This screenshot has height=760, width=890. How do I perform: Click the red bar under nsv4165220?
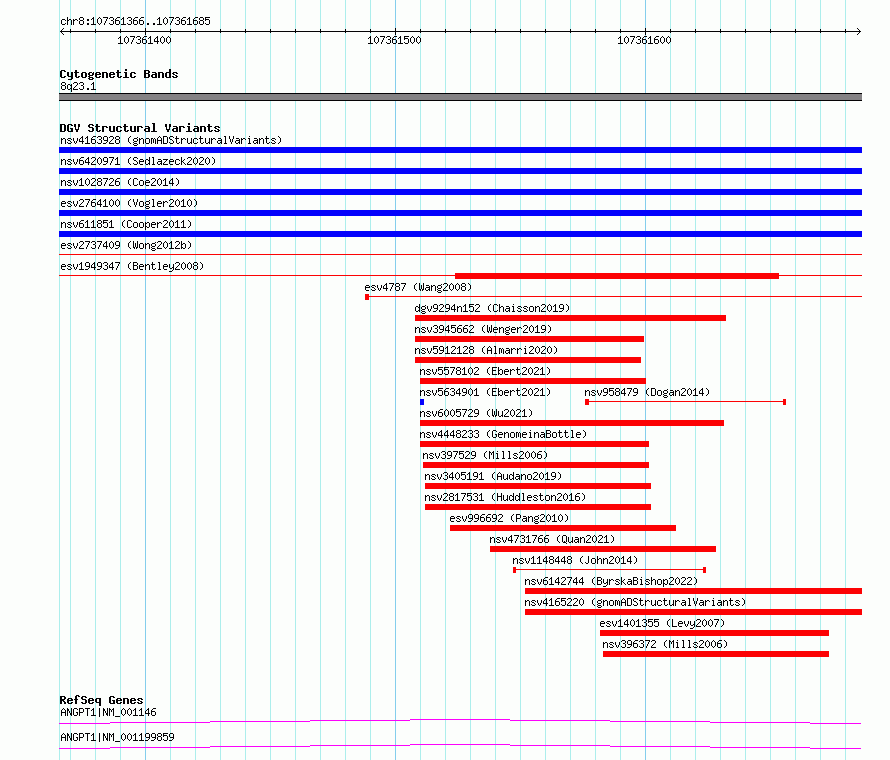click(694, 612)
